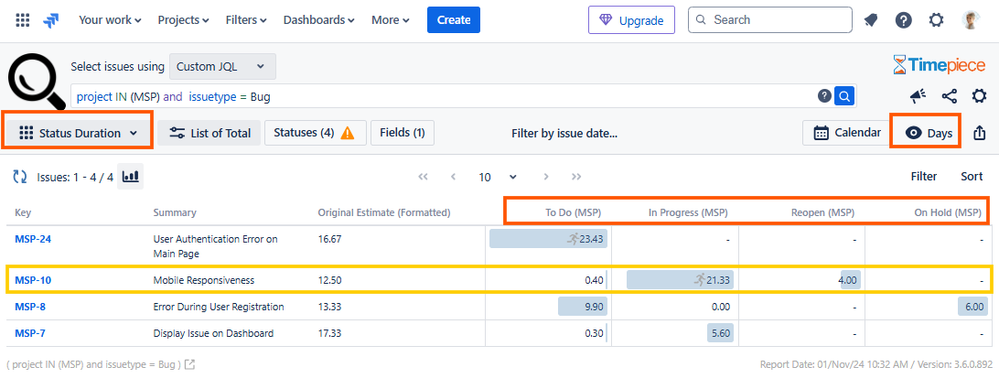Viewport: 999px width, 380px height.
Task: Open the Calendar settings
Action: [847, 133]
